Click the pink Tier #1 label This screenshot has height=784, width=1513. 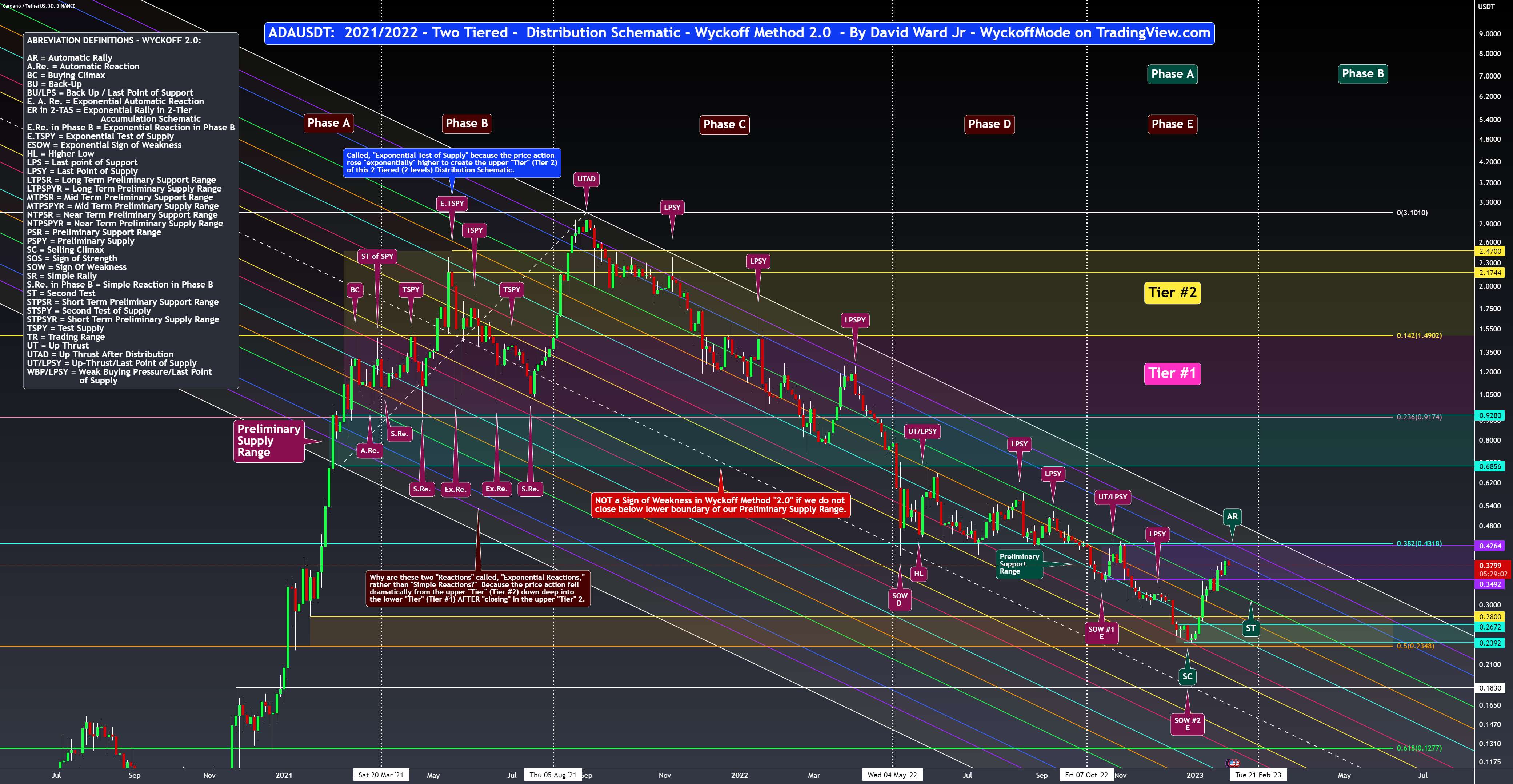point(1172,374)
